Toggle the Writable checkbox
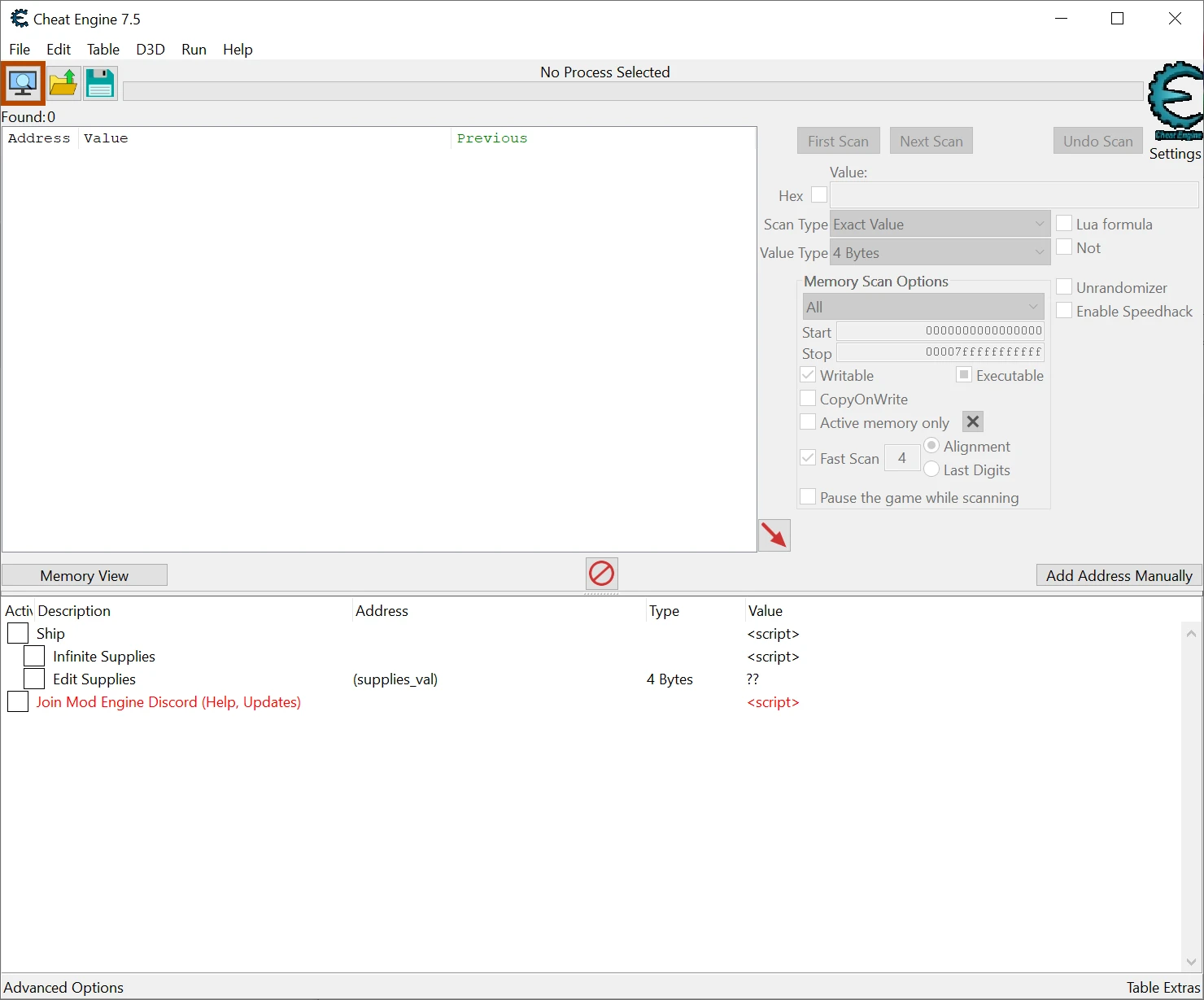 coord(808,374)
